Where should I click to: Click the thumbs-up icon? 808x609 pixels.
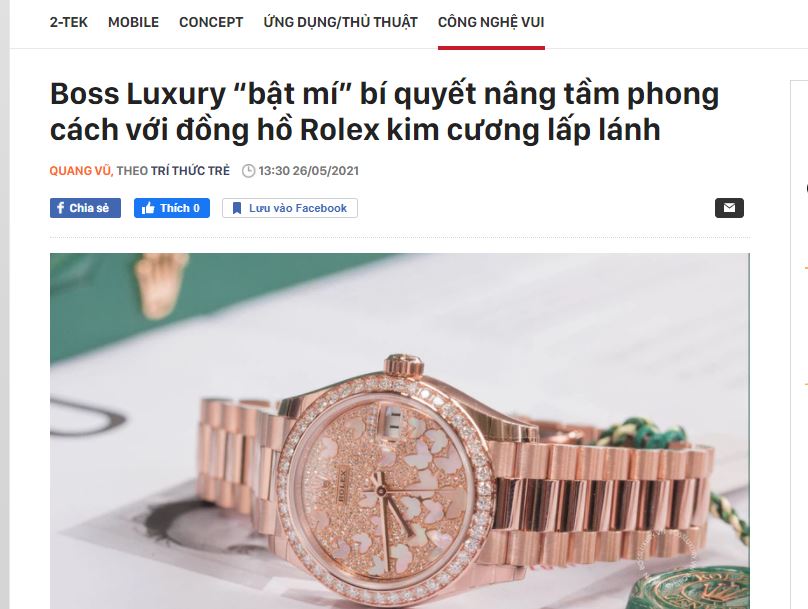148,208
